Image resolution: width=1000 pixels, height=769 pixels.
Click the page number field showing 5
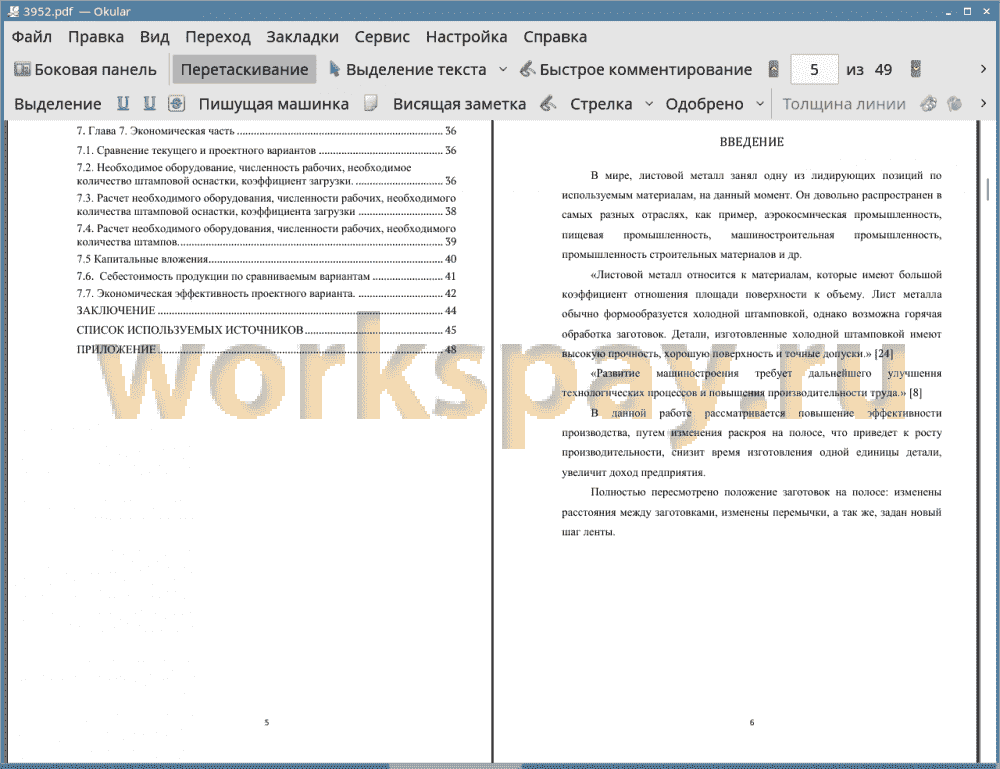pyautogui.click(x=814, y=70)
